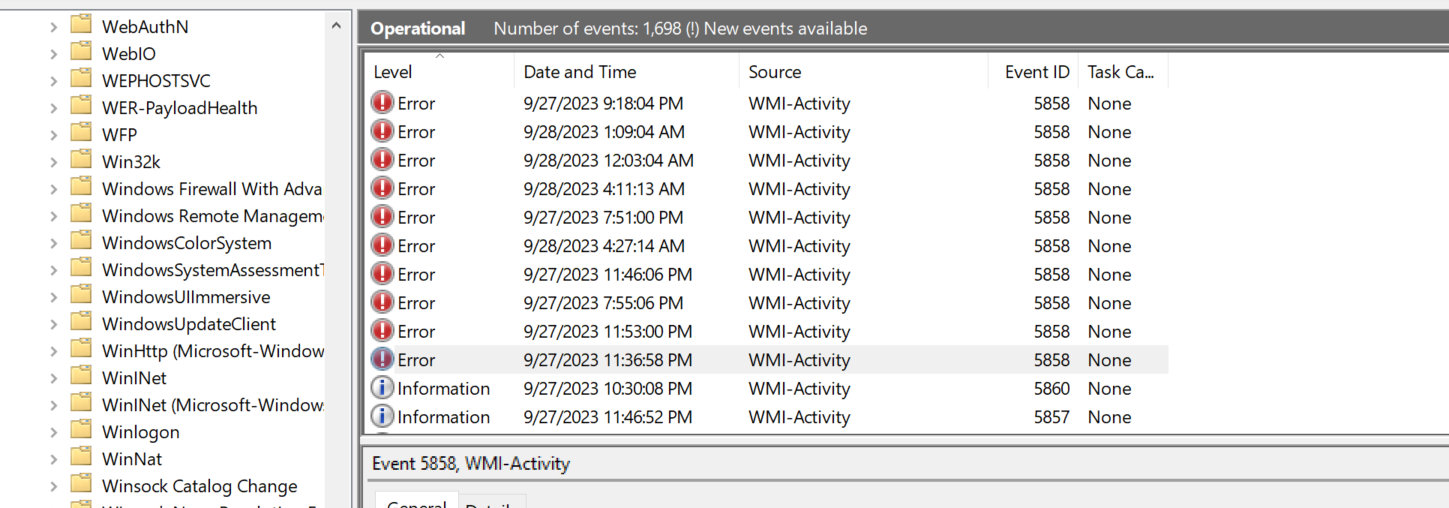This screenshot has height=508, width=1449.
Task: Select the 9/27/2023 11:53:00 PM error event
Action: (x=766, y=331)
